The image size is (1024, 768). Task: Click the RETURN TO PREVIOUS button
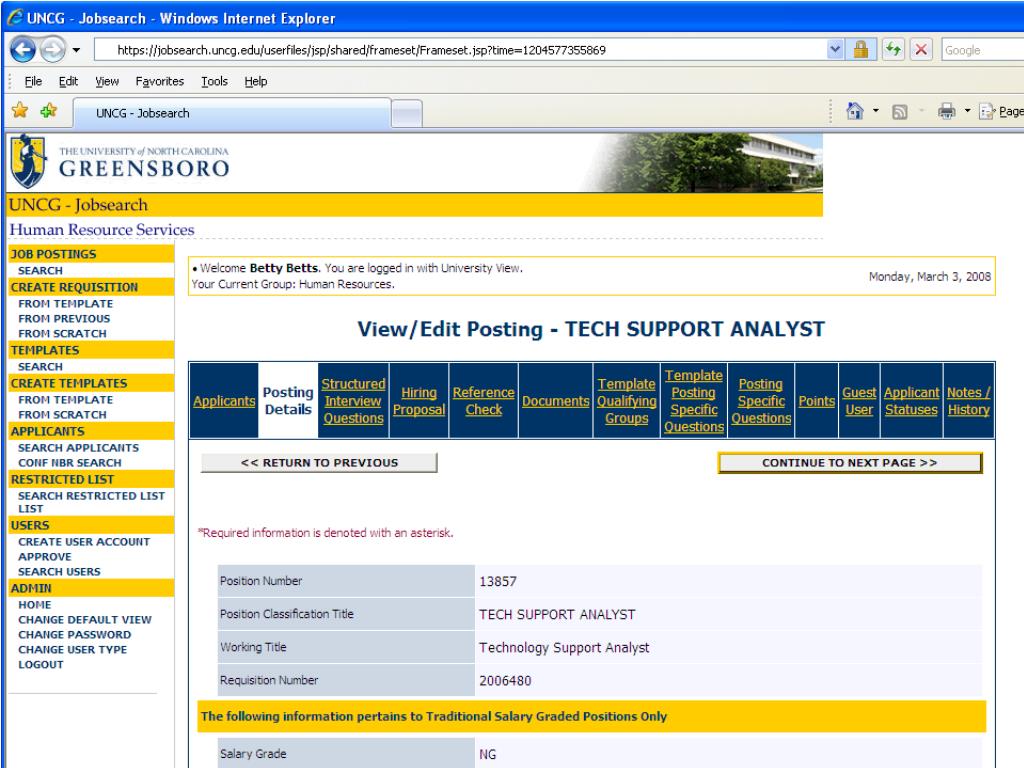[x=319, y=462]
